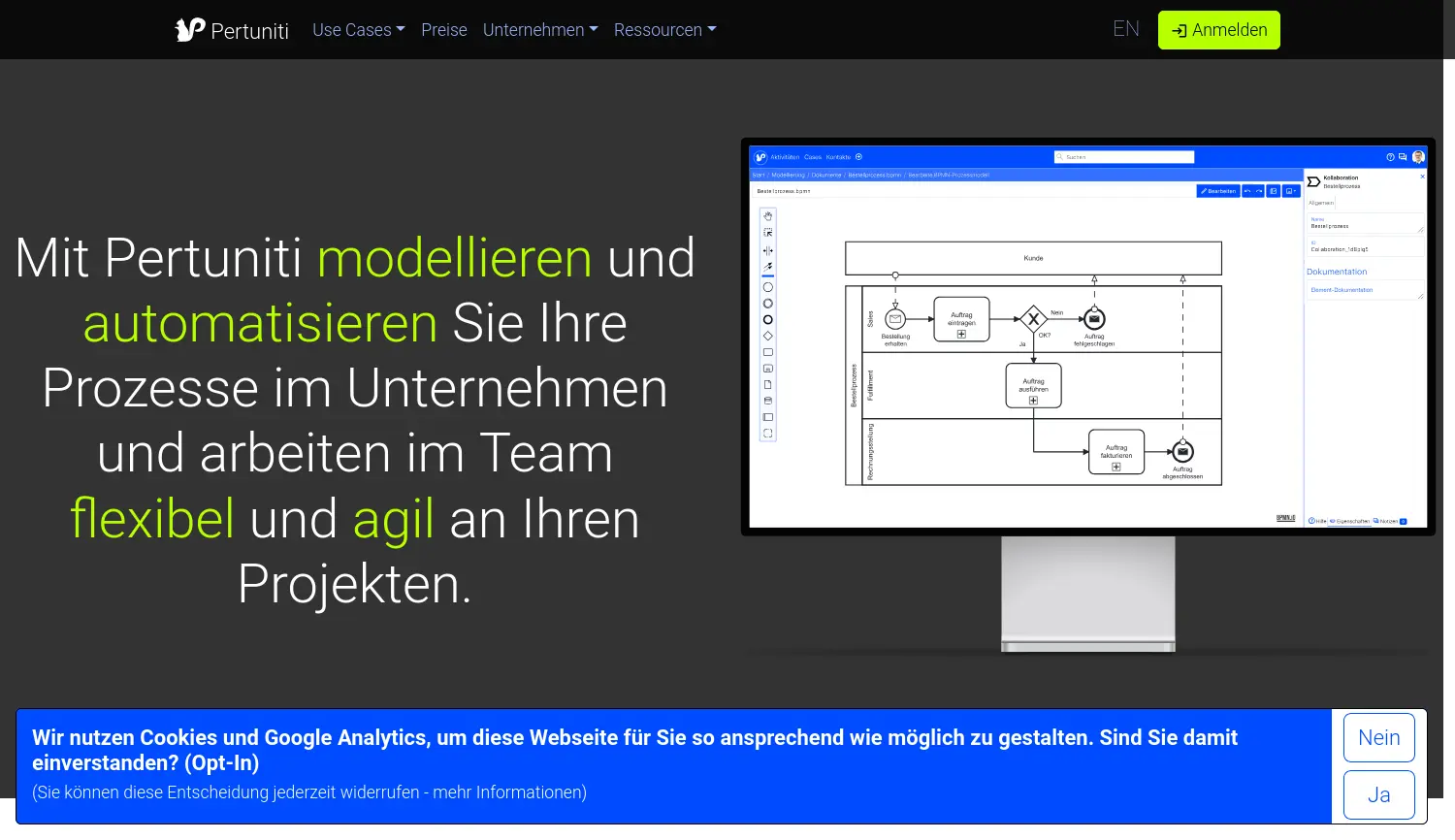Image resolution: width=1455 pixels, height=840 pixels.
Task: Create a Start Event with the circle tool
Action: 767,287
